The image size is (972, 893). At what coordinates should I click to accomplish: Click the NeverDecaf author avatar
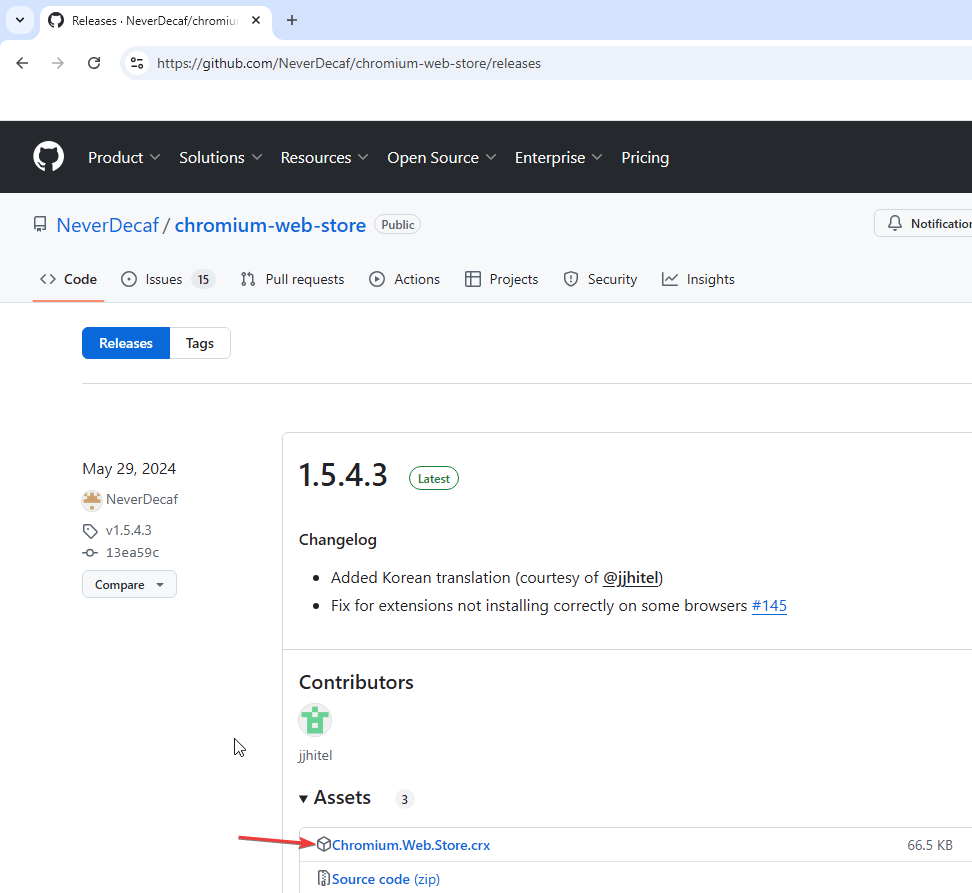point(92,500)
